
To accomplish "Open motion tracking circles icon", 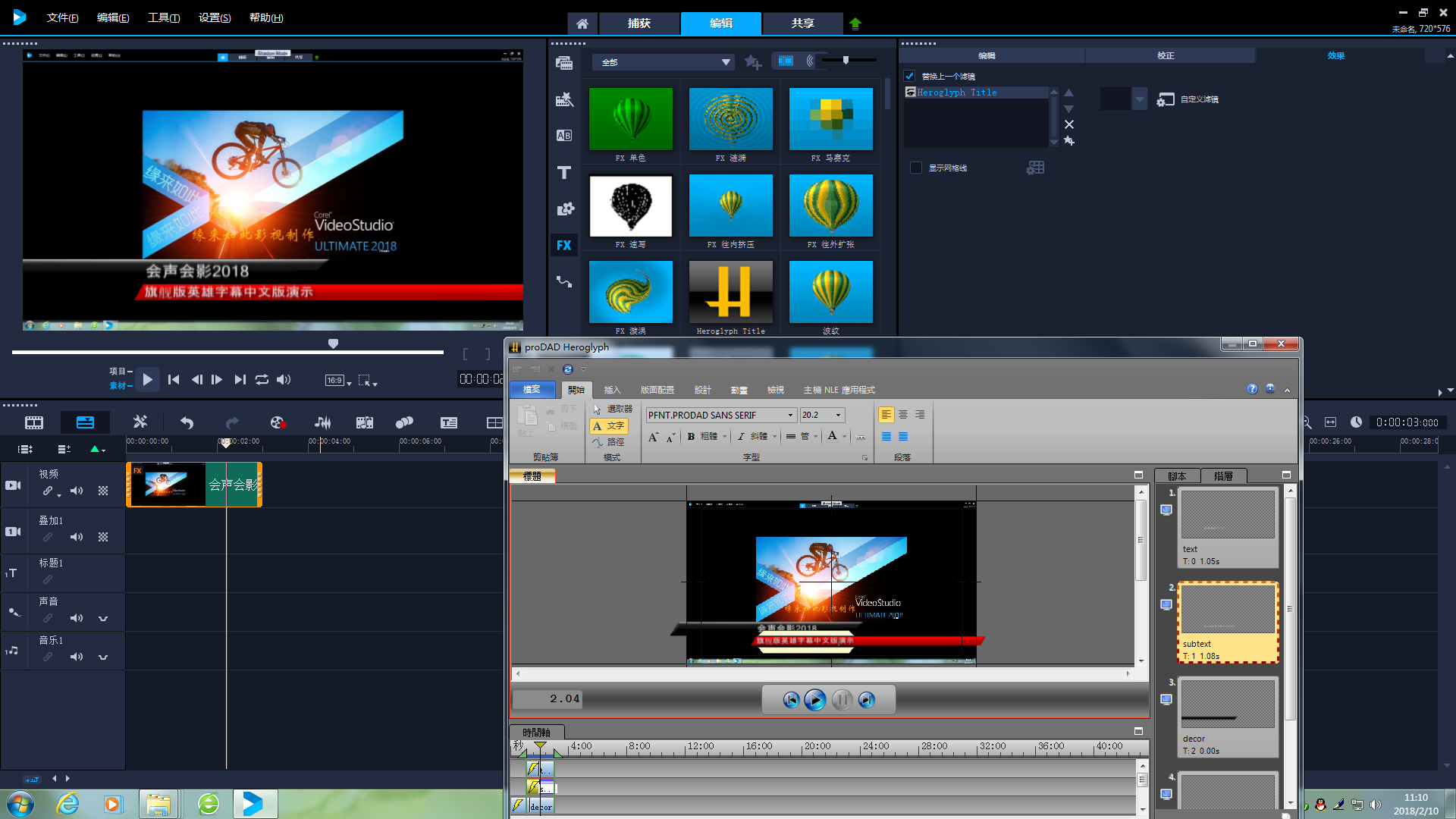I will [x=404, y=422].
